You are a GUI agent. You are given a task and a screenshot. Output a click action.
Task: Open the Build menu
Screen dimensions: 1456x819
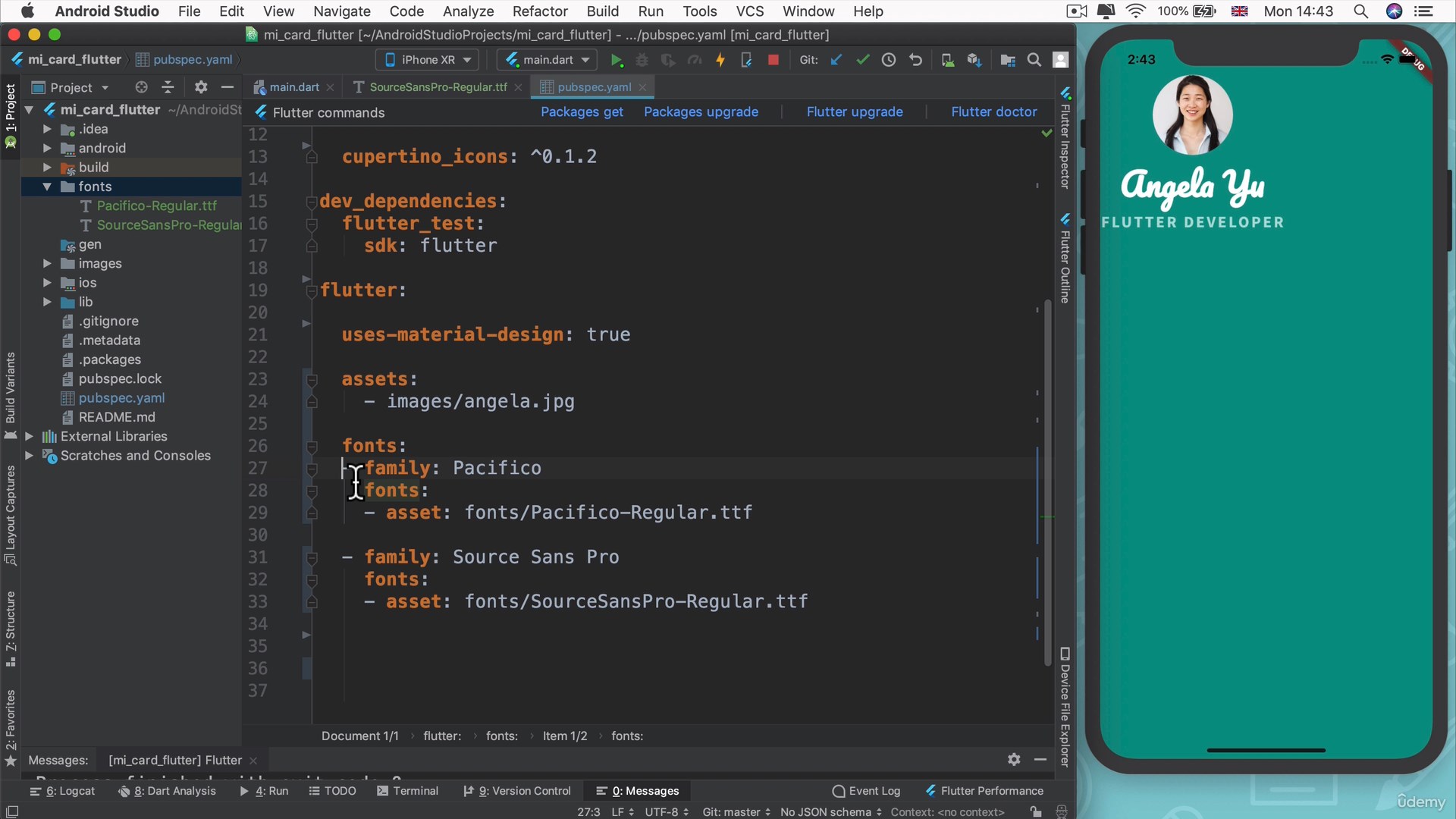(603, 11)
